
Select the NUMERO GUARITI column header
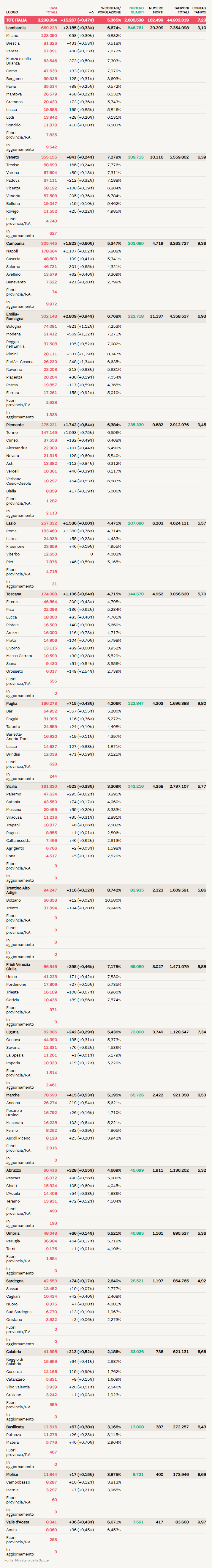[x=137, y=10]
